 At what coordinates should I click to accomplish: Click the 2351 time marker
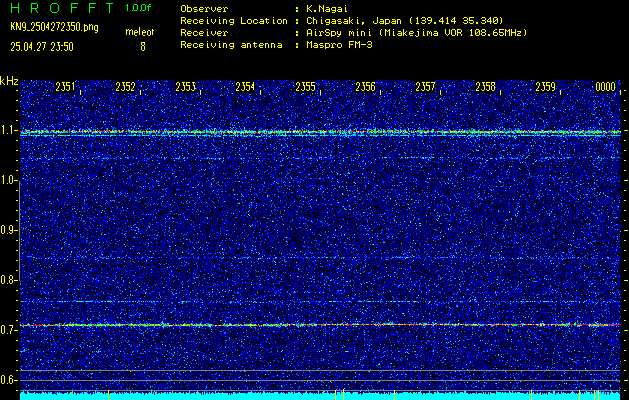click(65, 87)
